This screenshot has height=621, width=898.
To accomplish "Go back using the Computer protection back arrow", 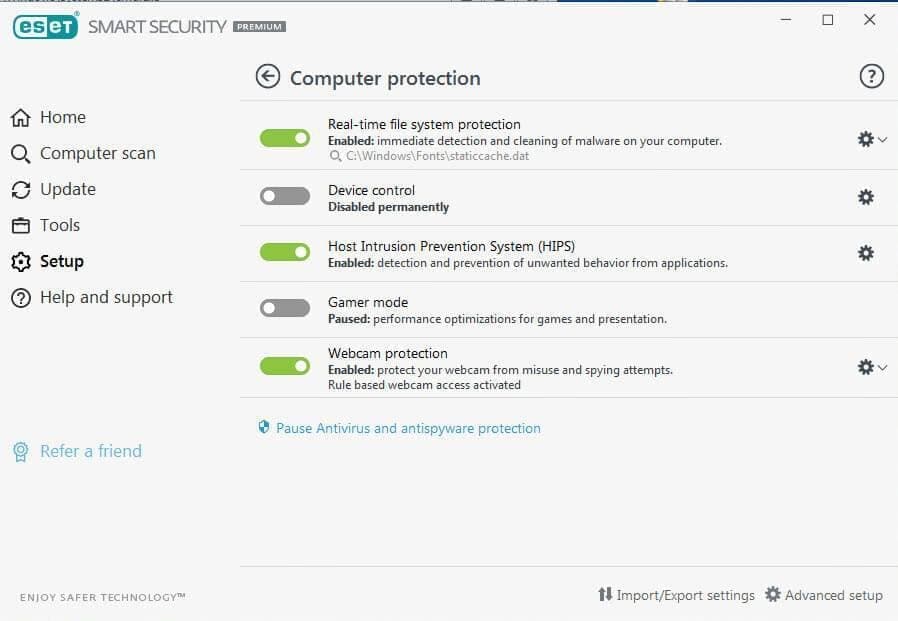I will pos(268,76).
